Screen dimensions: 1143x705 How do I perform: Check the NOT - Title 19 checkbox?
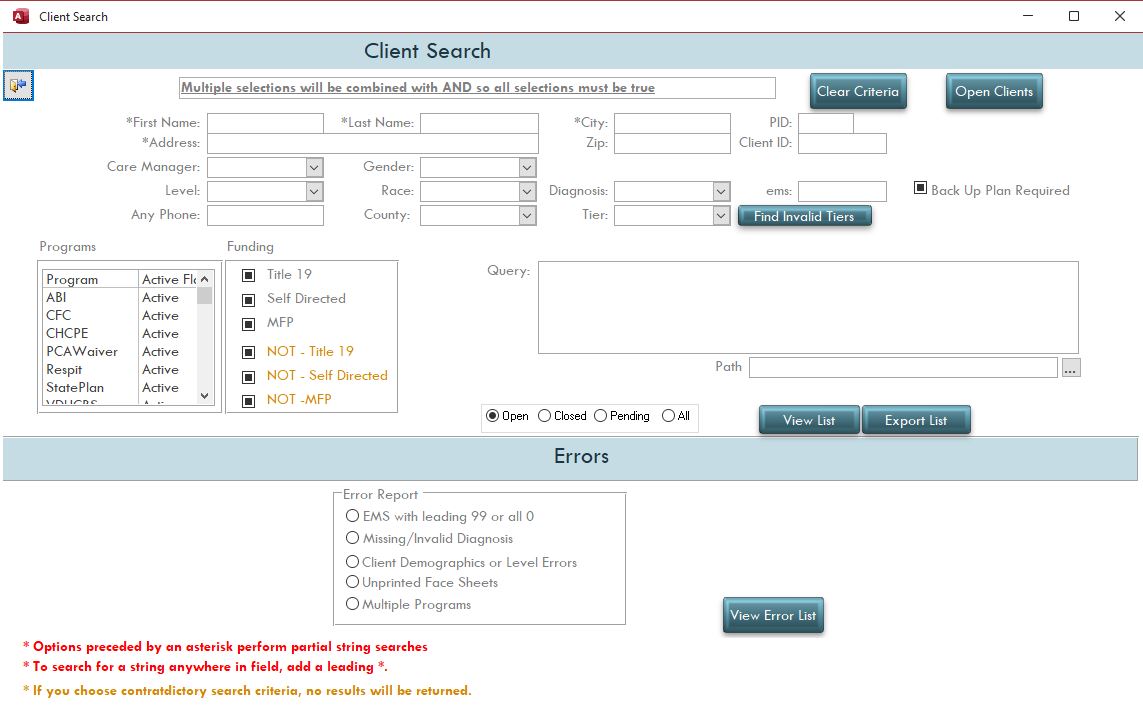249,353
